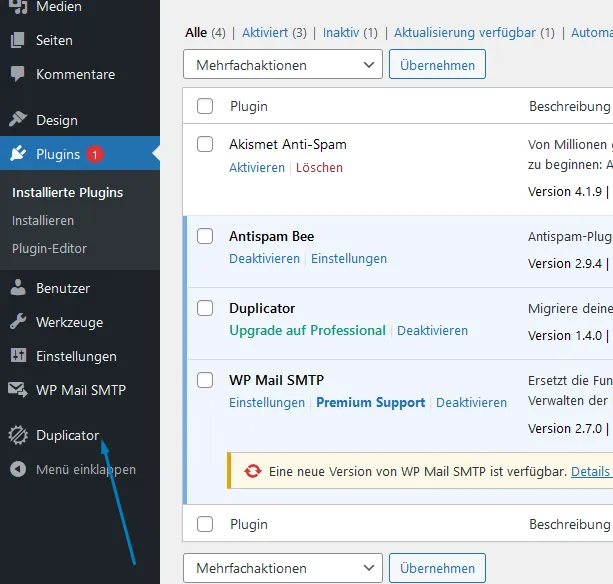Click the Antispam Bee plugin name
613x584 pixels.
pyautogui.click(x=272, y=236)
